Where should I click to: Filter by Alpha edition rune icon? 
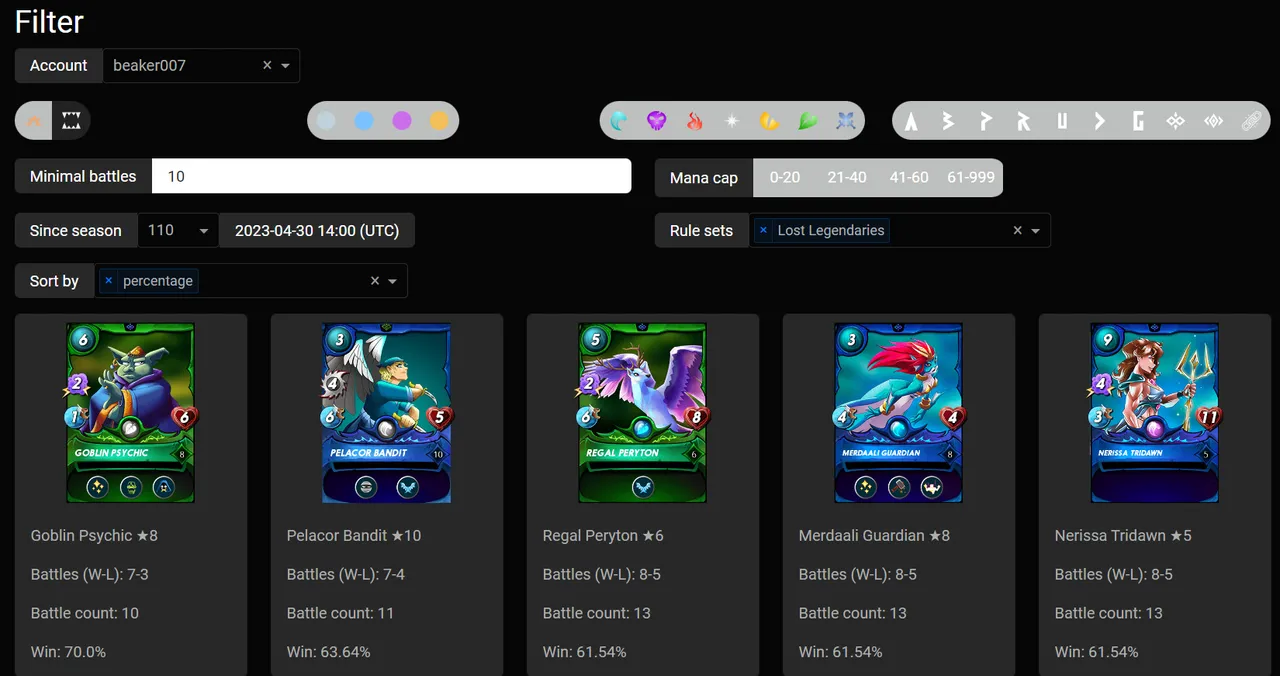[911, 121]
